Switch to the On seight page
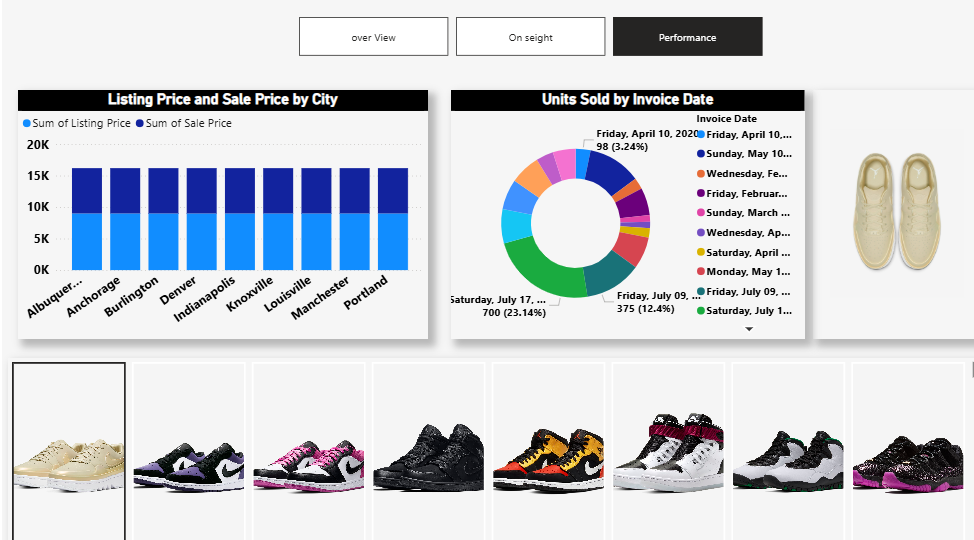The width and height of the screenshot is (974, 540). [530, 37]
